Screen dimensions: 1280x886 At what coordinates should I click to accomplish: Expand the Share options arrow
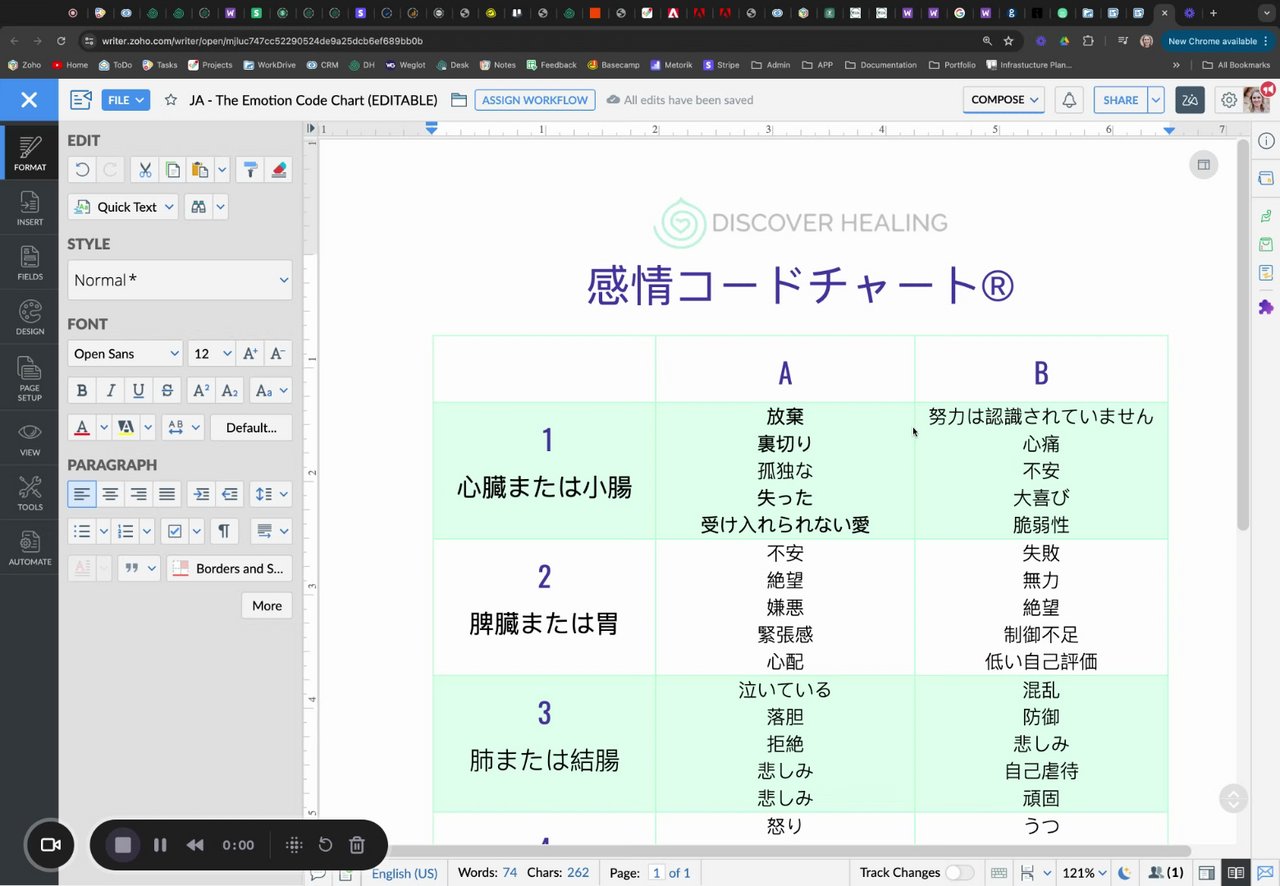pos(1156,100)
